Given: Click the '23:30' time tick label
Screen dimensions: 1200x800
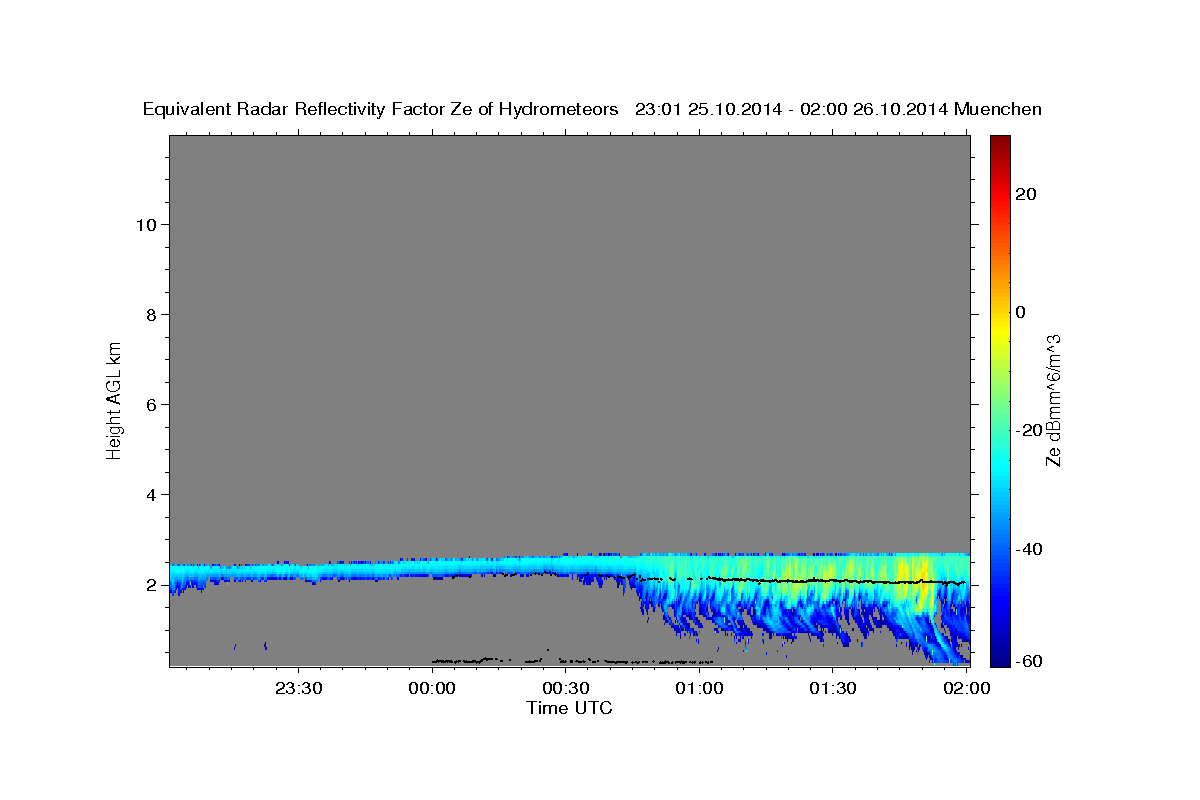Looking at the screenshot, I should (x=298, y=688).
